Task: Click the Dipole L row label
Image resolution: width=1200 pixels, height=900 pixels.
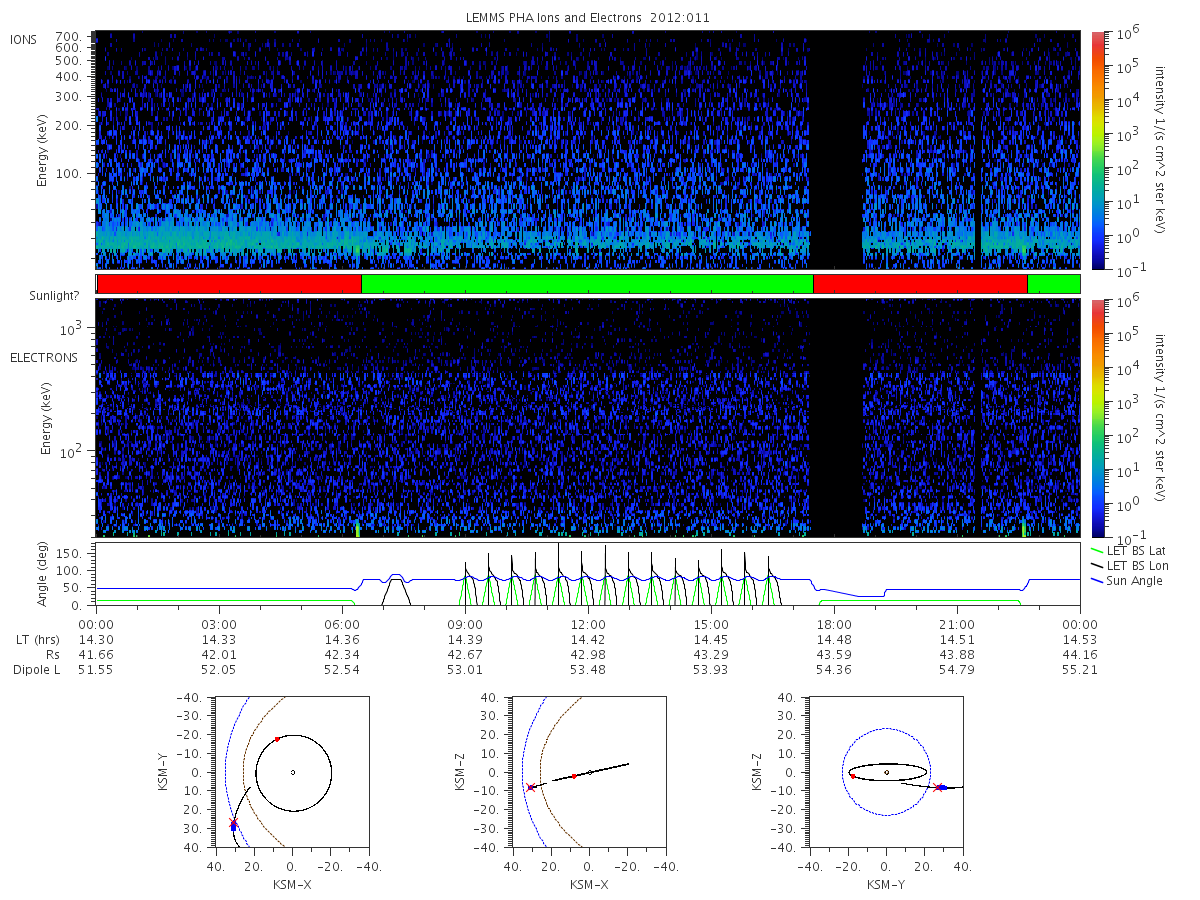Action: click(x=36, y=669)
